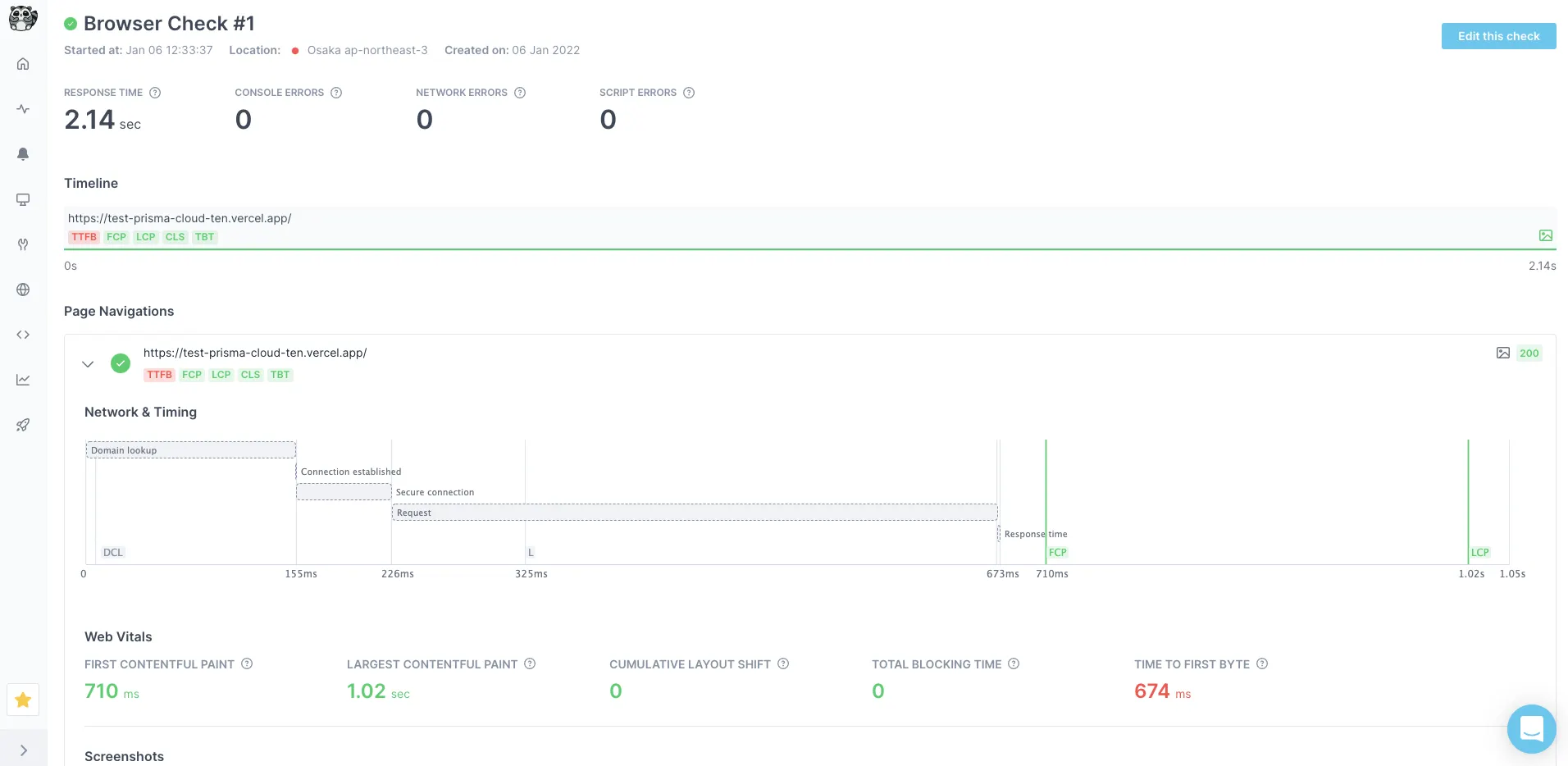
Task: Expand the sidebar with bottom chevron
Action: tap(23, 750)
